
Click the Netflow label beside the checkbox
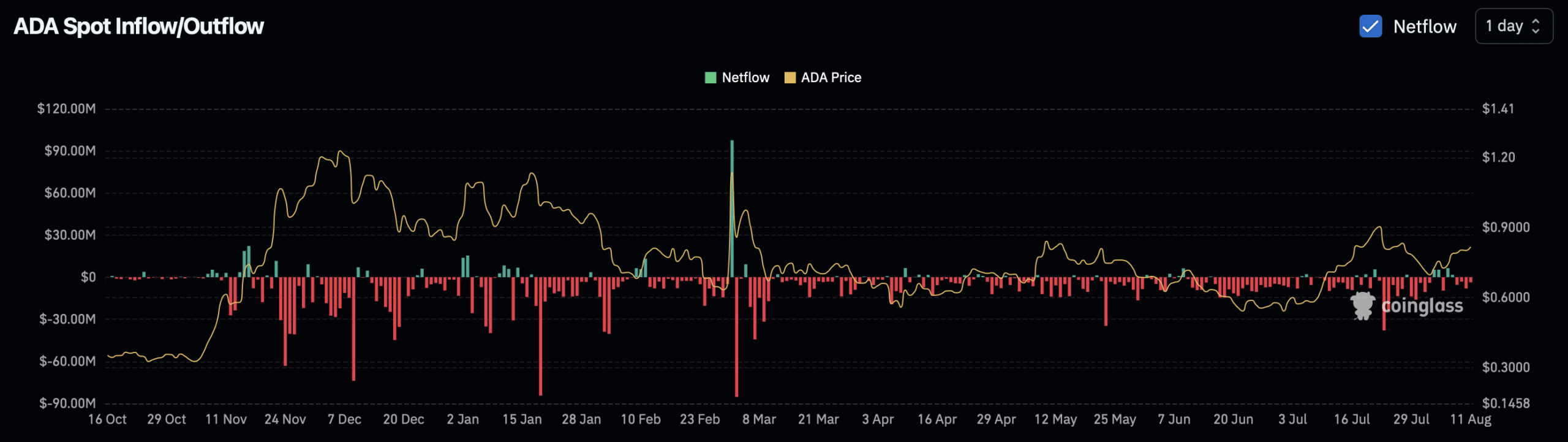[x=1424, y=26]
